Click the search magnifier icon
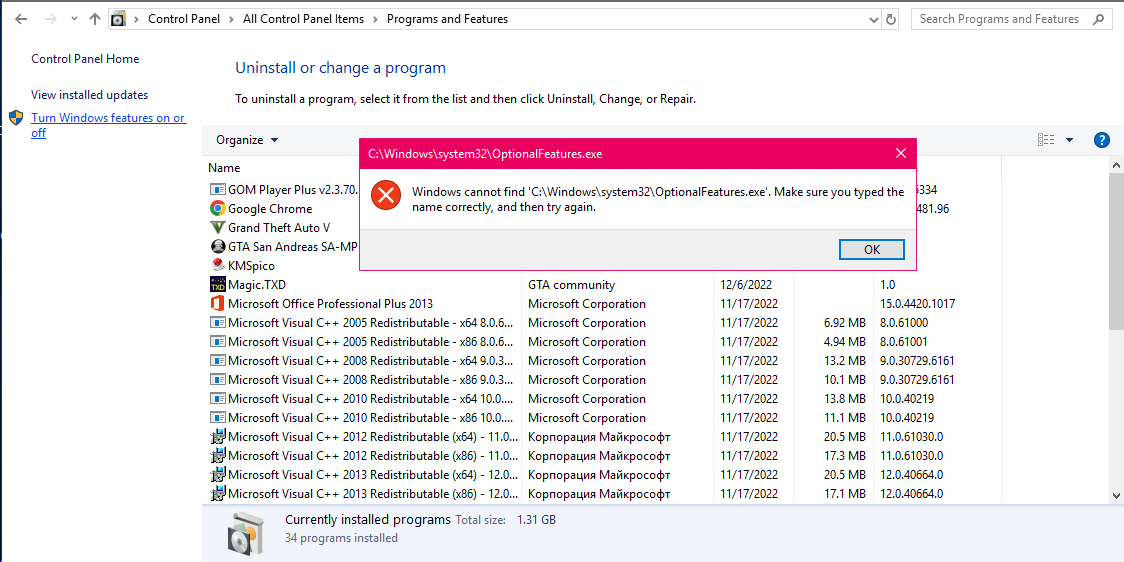This screenshot has height=562, width=1124. [1098, 19]
